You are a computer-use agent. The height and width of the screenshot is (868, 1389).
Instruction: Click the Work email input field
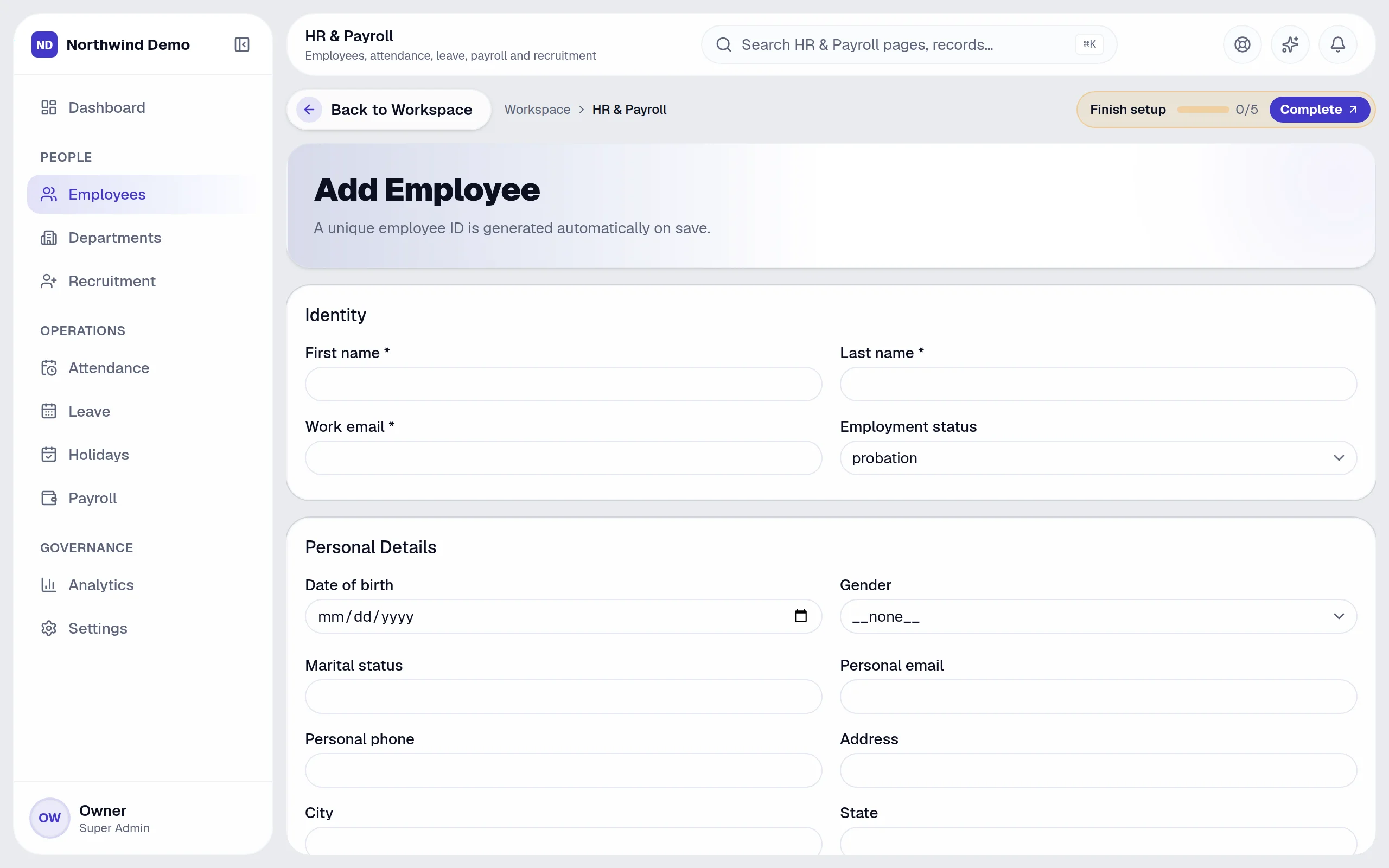pyautogui.click(x=563, y=458)
